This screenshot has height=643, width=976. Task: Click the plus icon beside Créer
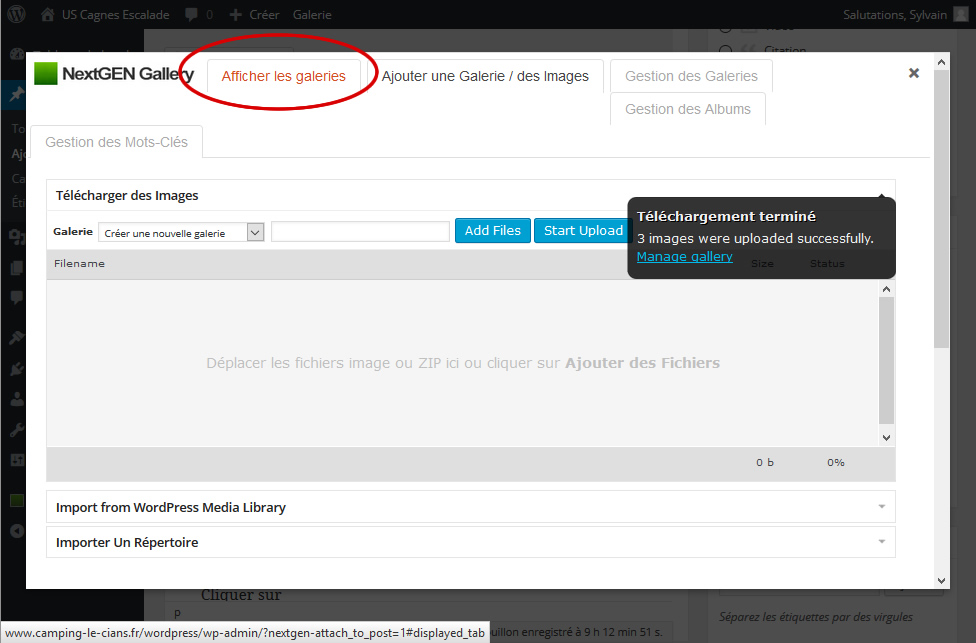(235, 14)
